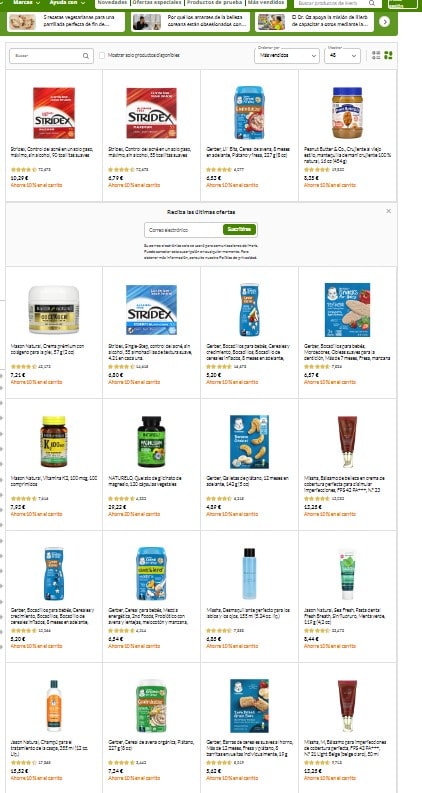This screenshot has height=793, width=422.
Task: Switch to the grid view layout icon
Action: pos(388,55)
